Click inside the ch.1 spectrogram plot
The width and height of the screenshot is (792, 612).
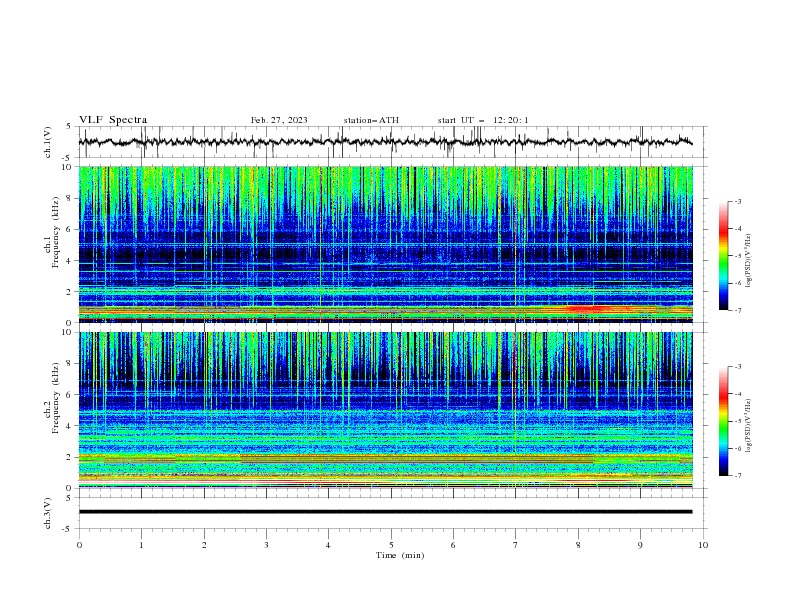386,244
